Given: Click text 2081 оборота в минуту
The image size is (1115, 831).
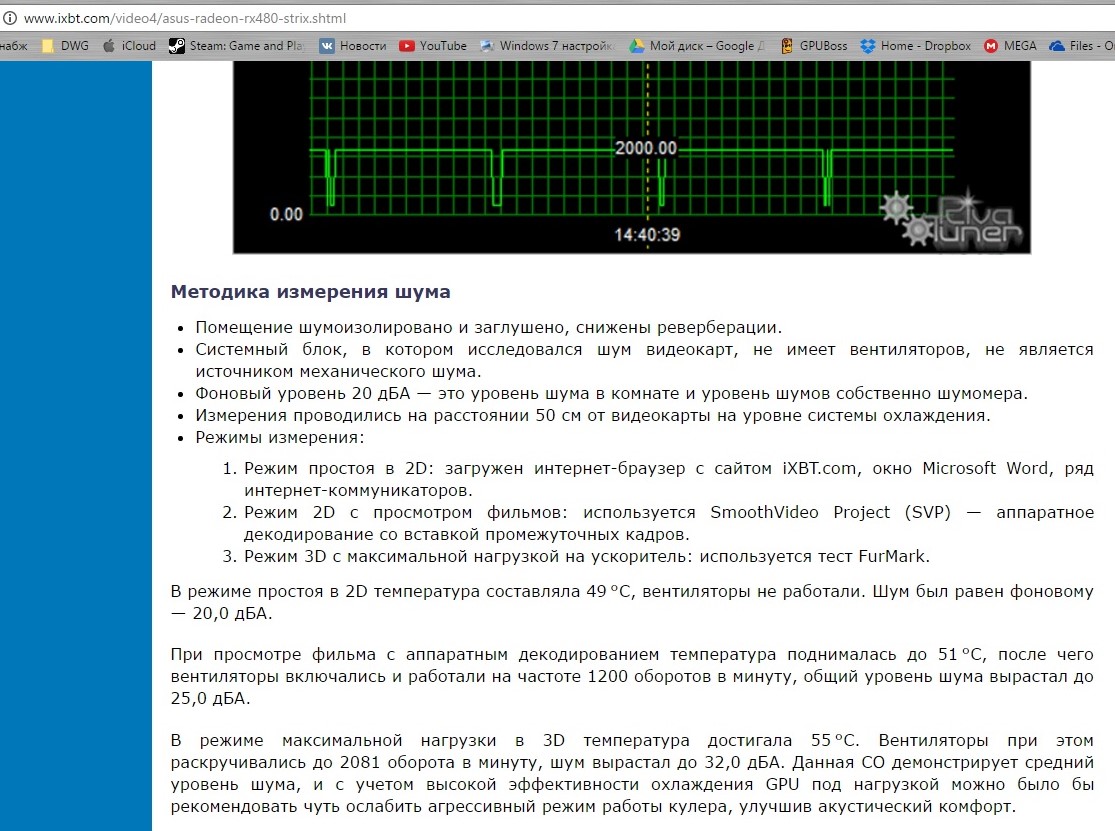Looking at the screenshot, I should (x=437, y=763).
